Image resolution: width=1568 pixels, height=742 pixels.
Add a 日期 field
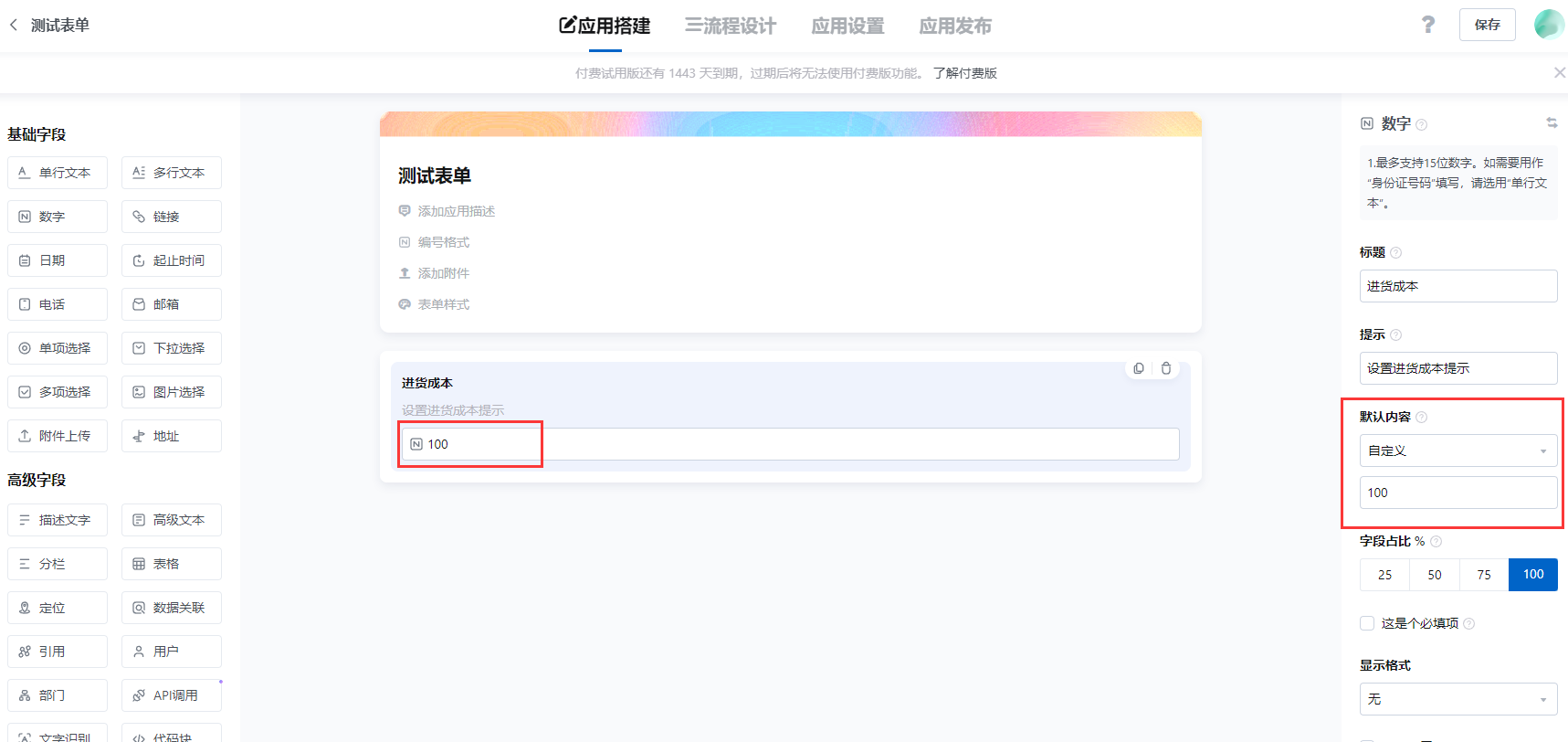(x=58, y=260)
